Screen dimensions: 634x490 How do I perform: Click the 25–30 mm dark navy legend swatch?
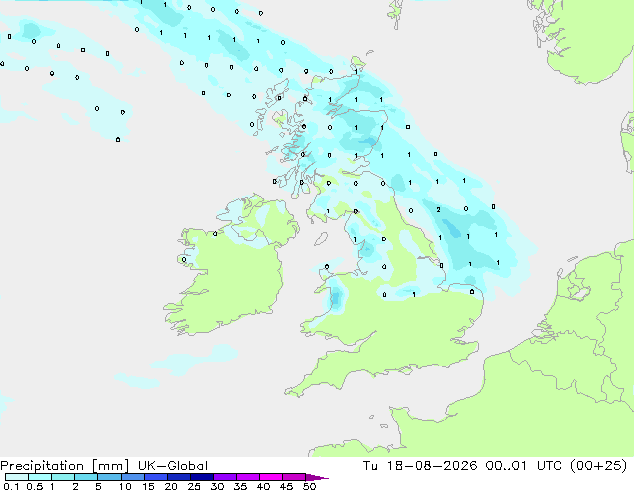coord(201,477)
